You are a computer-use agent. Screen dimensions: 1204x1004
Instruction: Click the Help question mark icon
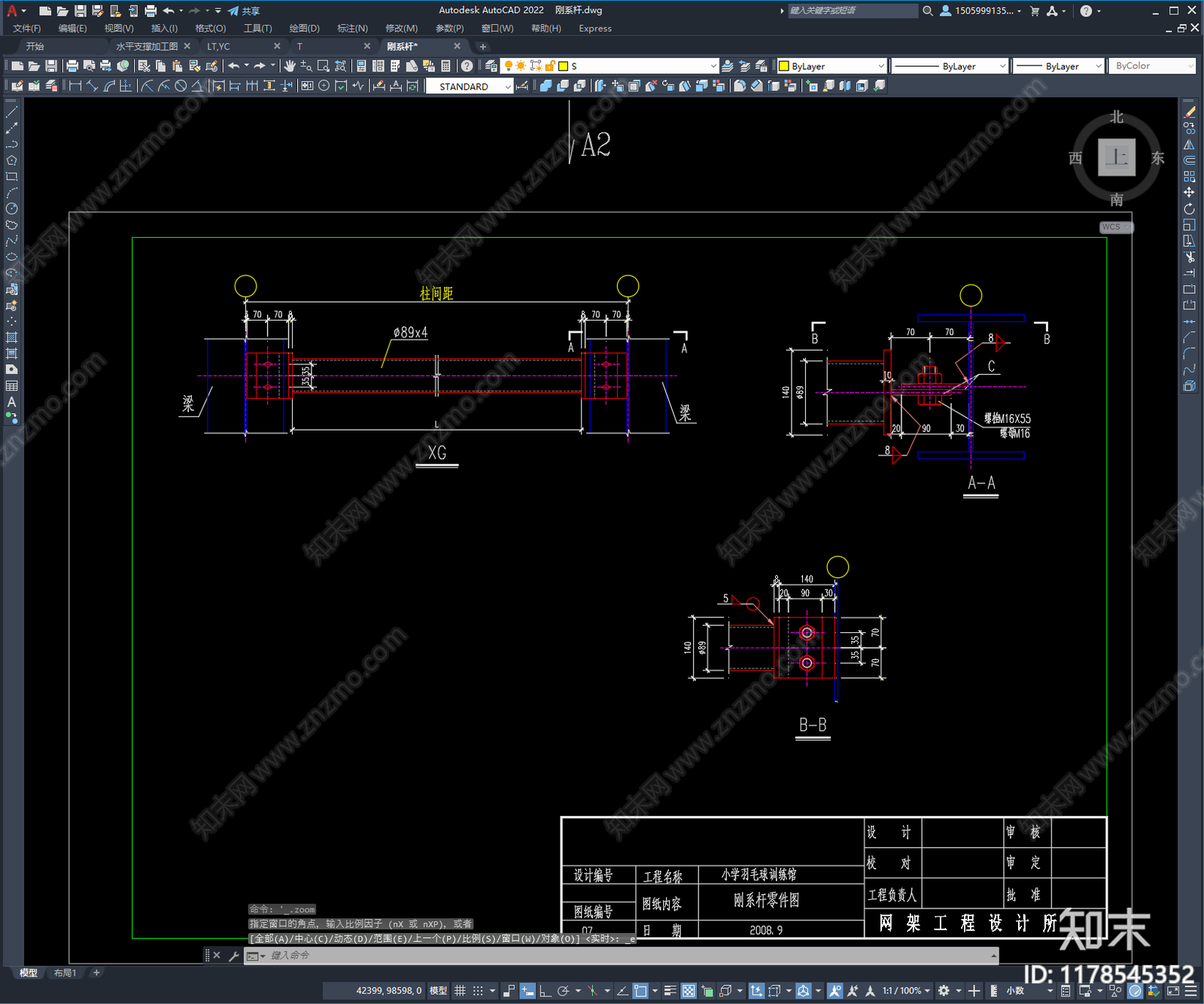click(x=467, y=66)
